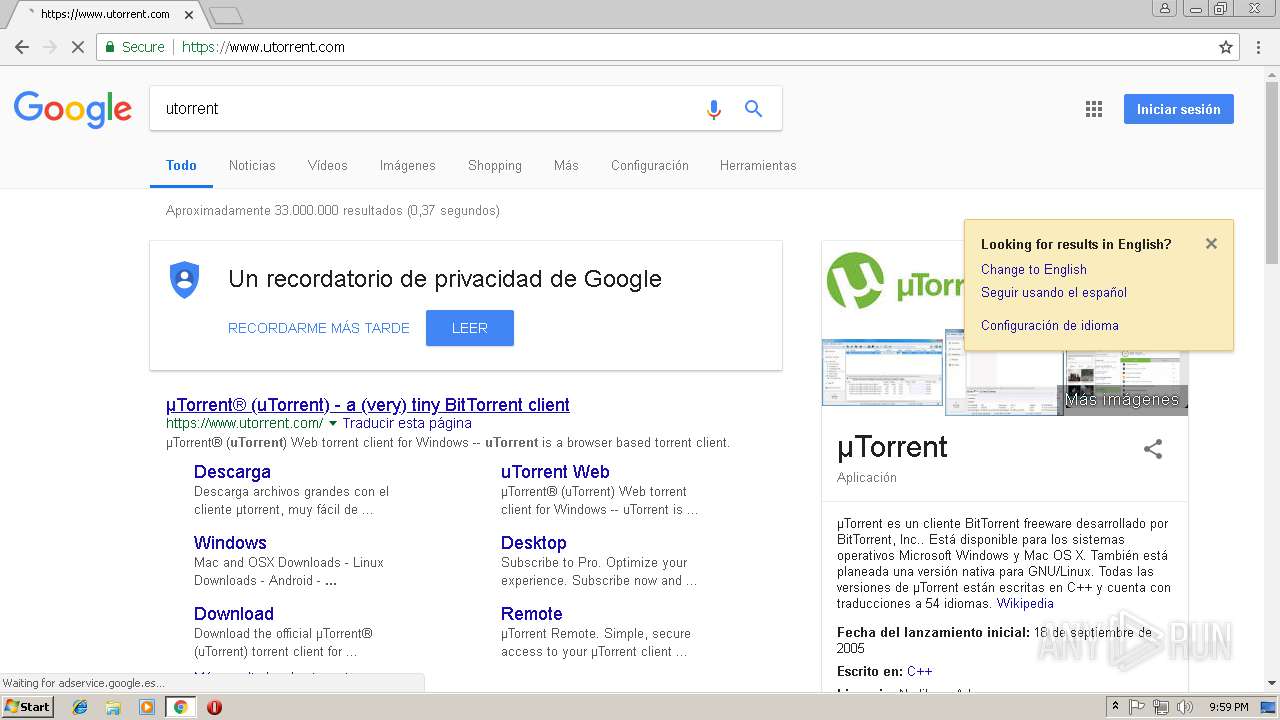Open the Desktop sitelink
The image size is (1280, 720).
534,543
